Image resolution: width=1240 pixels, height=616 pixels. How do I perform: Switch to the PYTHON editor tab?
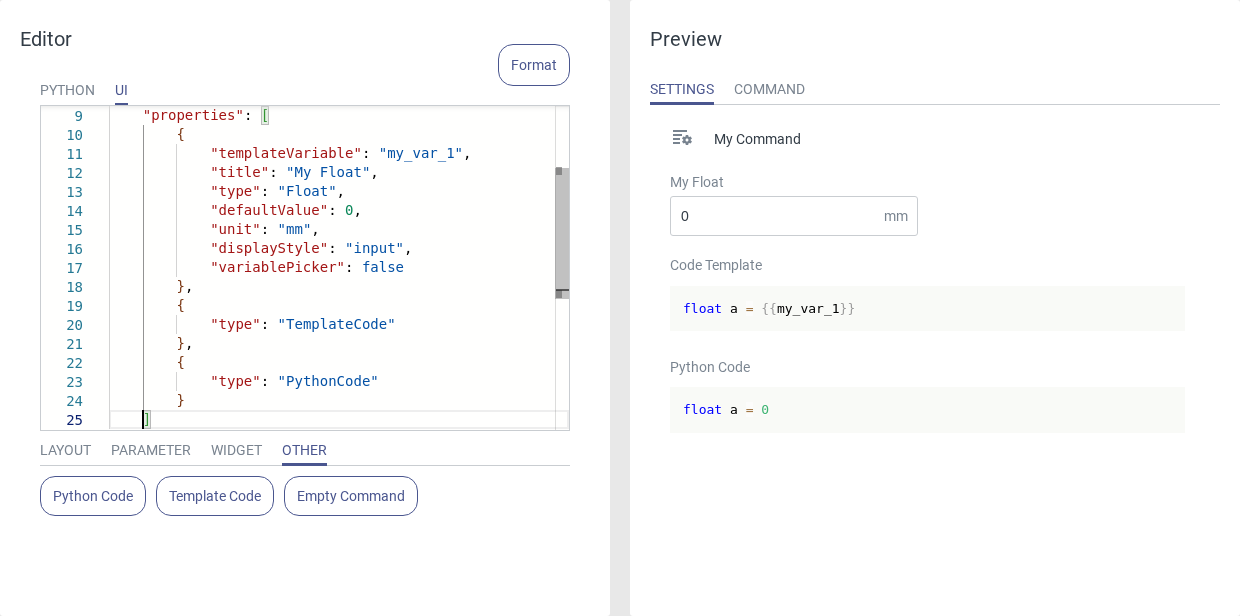coord(67,90)
